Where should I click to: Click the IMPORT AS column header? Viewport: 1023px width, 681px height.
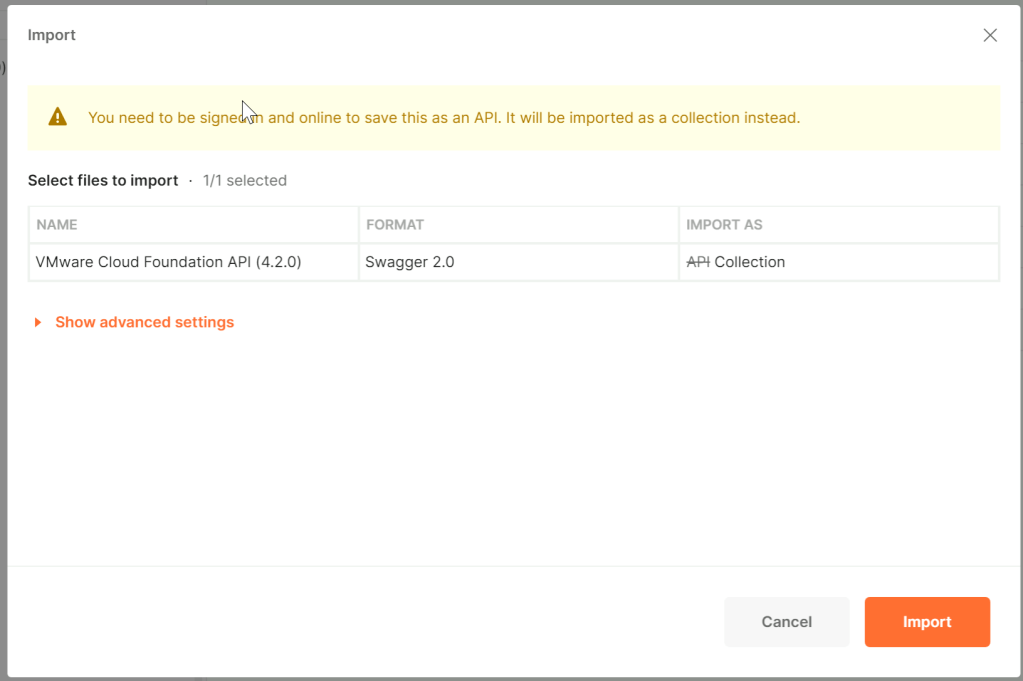725,225
